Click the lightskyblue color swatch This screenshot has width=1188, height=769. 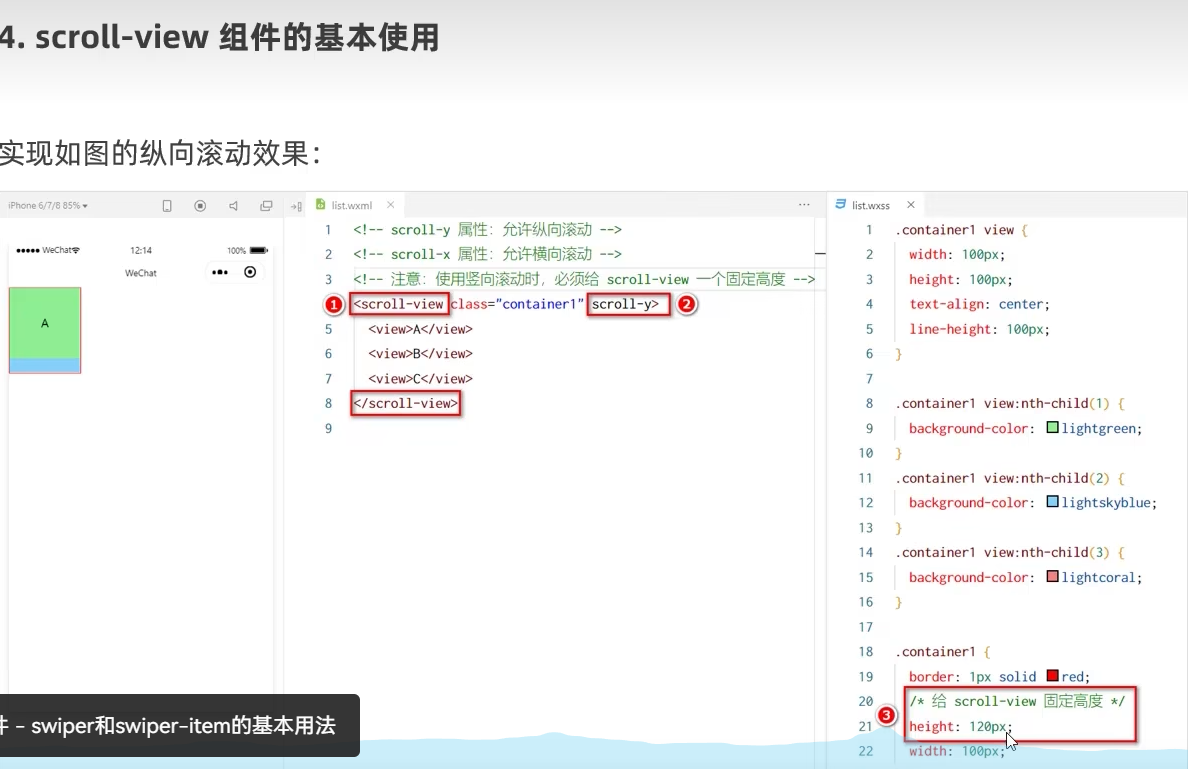tap(1052, 502)
